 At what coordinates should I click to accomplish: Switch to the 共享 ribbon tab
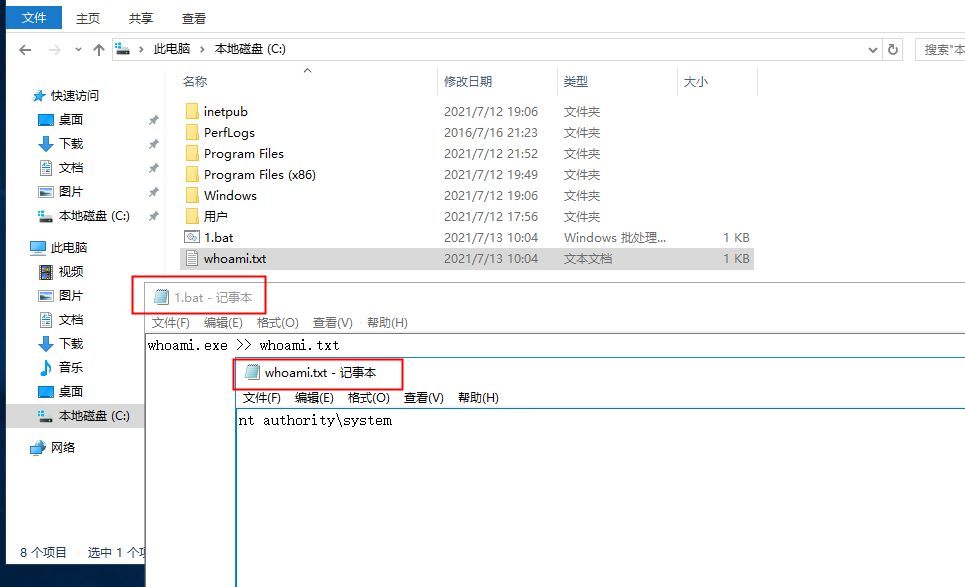pyautogui.click(x=141, y=18)
